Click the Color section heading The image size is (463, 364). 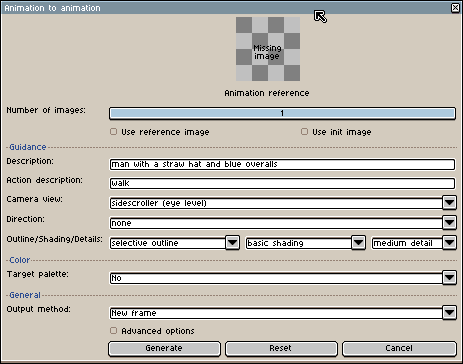[x=20, y=260]
